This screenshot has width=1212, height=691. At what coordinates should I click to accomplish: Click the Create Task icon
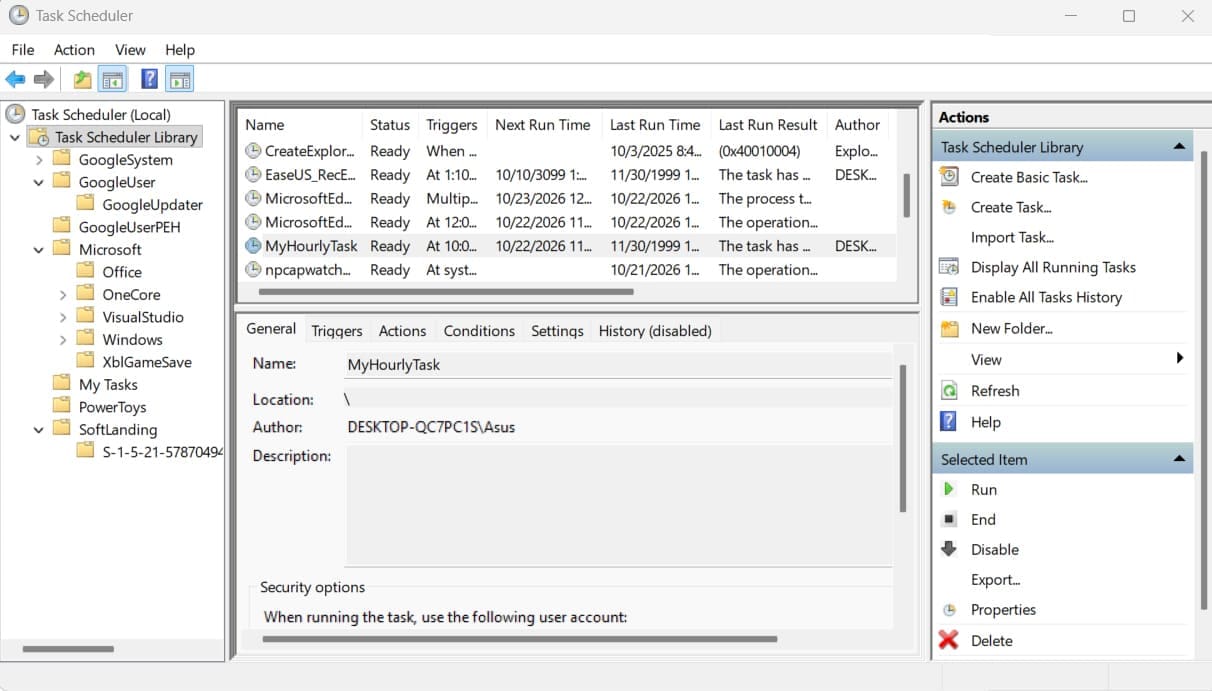click(949, 207)
